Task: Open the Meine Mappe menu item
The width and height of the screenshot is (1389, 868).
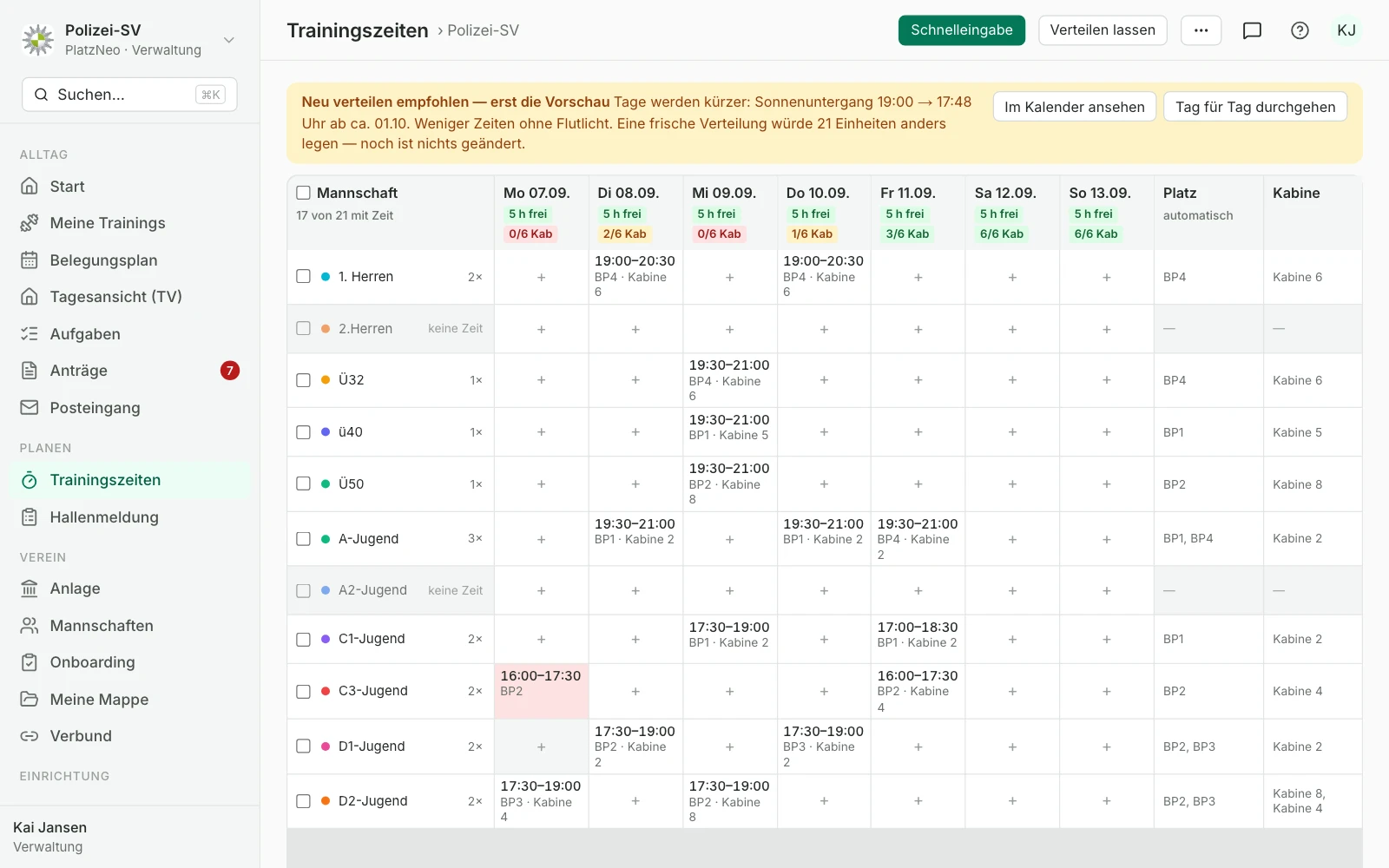Action: point(130,700)
